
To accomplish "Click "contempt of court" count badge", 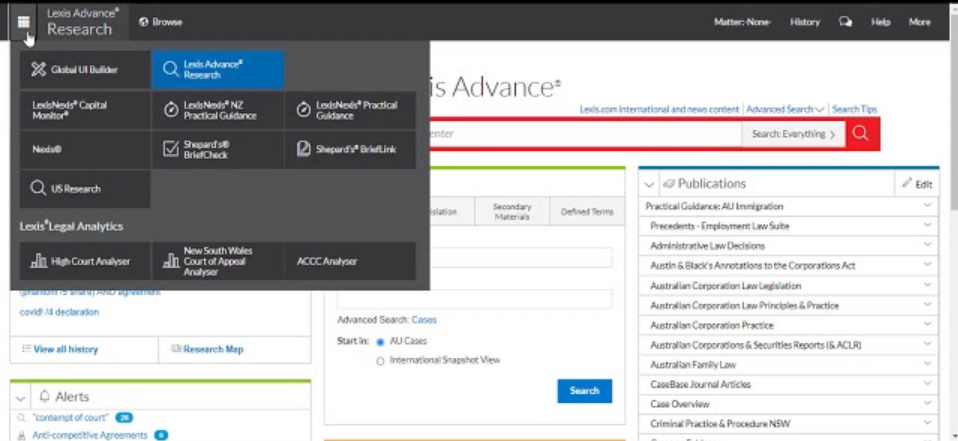I will point(124,418).
